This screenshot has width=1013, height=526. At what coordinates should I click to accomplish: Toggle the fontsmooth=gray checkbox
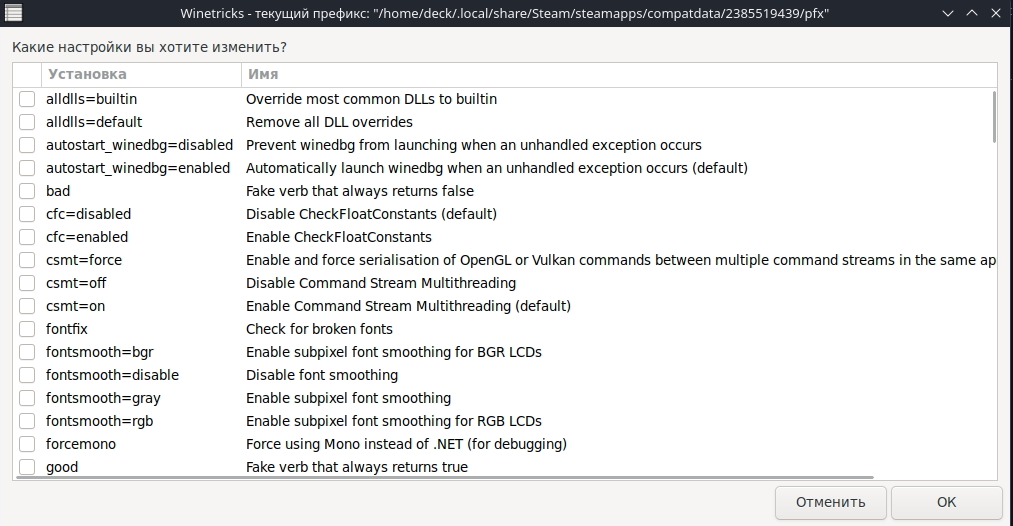tap(27, 398)
